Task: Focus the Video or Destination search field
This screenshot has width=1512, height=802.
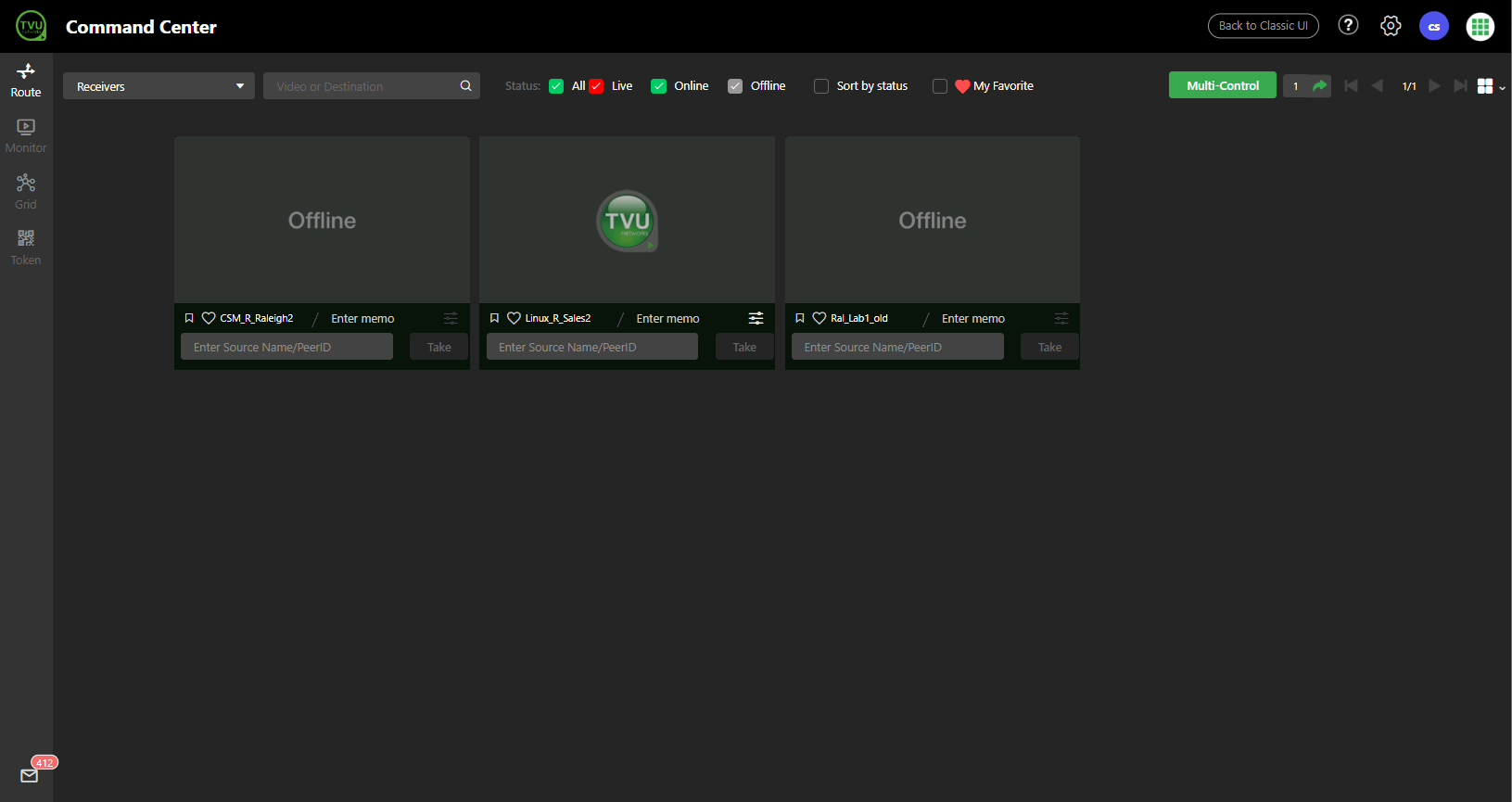Action: pyautogui.click(x=362, y=86)
